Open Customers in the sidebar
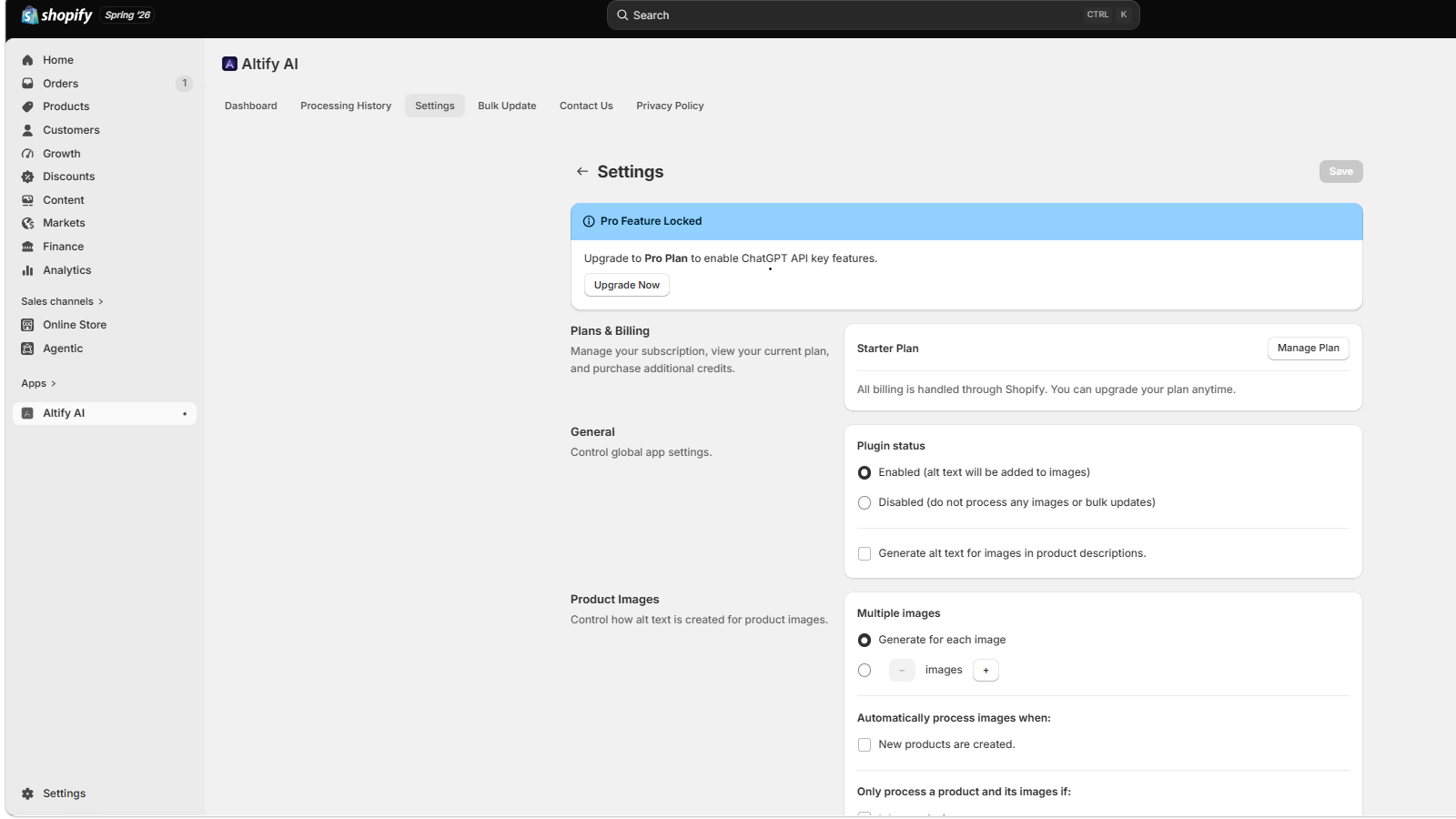This screenshot has width=1456, height=819. (105, 130)
